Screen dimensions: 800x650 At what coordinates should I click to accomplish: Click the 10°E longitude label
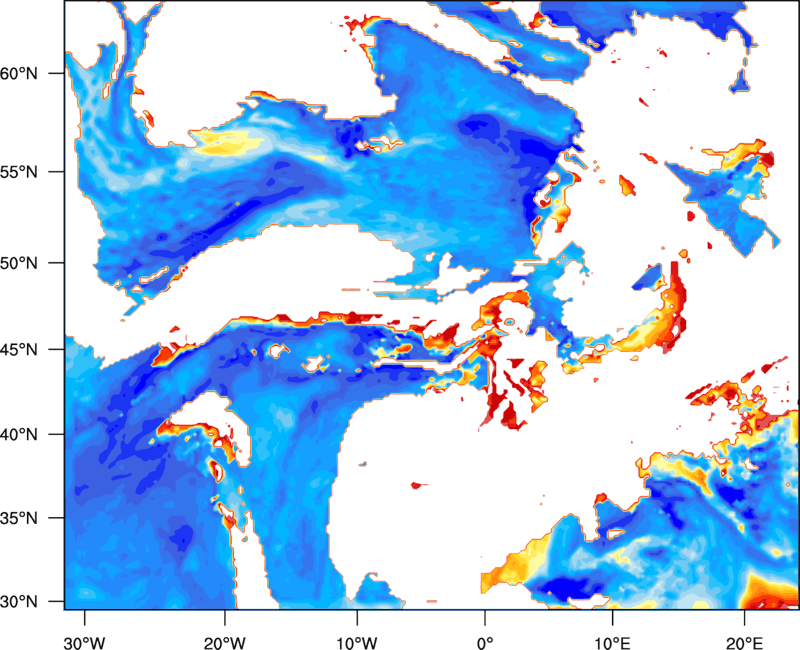point(612,643)
